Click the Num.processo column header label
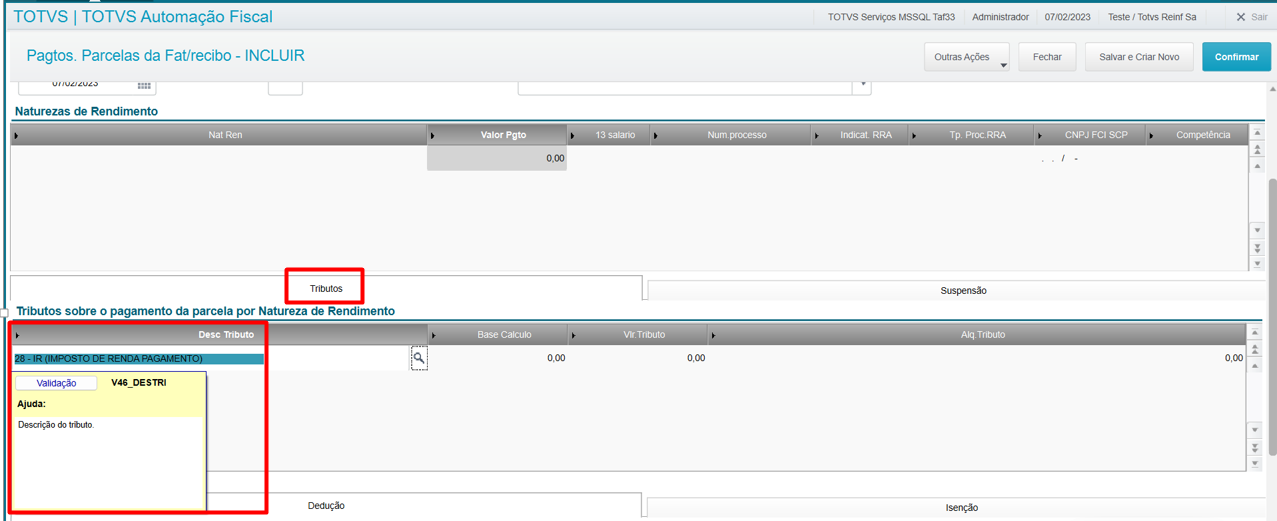This screenshot has width=1277, height=521. click(x=736, y=135)
